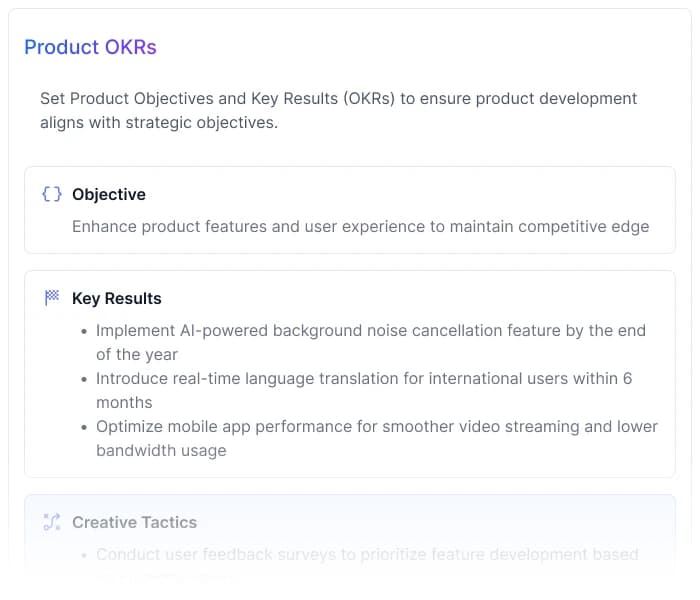Click the bullet point before 'Optimize mobile app'
Viewport: 700px width, 600px height.
coord(82,427)
